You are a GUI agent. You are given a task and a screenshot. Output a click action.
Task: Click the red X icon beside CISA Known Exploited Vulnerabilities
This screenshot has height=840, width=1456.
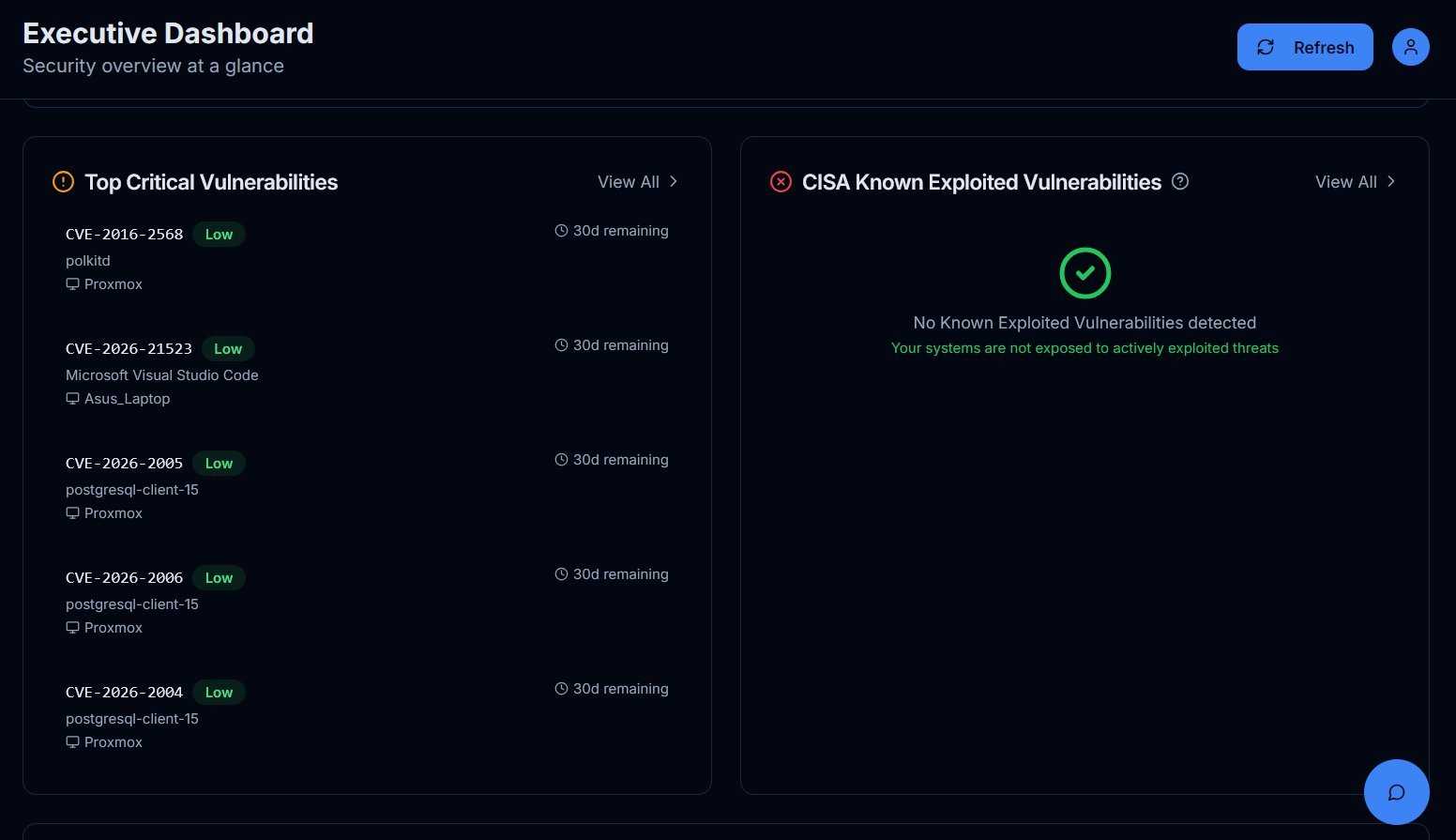point(781,181)
